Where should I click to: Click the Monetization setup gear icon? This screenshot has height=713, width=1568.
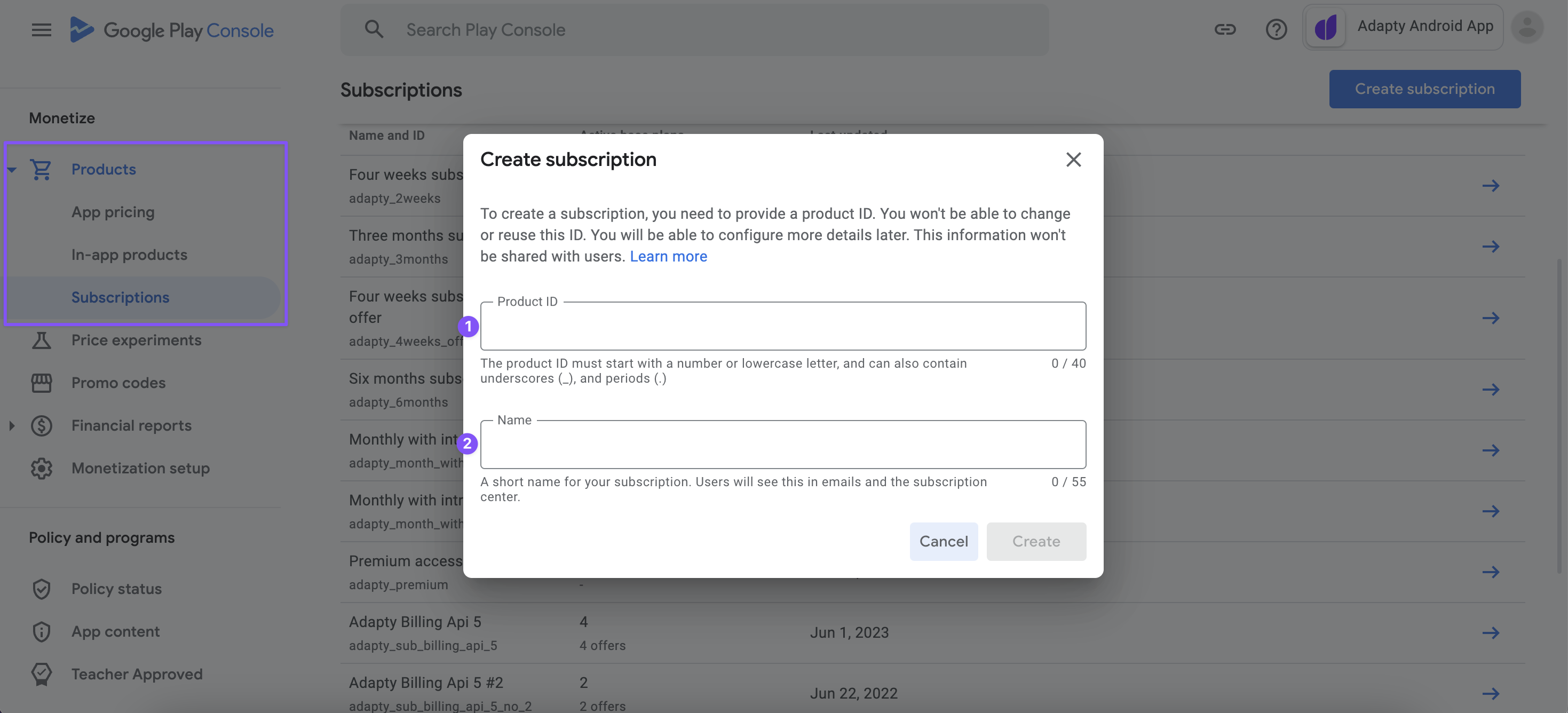(x=42, y=468)
